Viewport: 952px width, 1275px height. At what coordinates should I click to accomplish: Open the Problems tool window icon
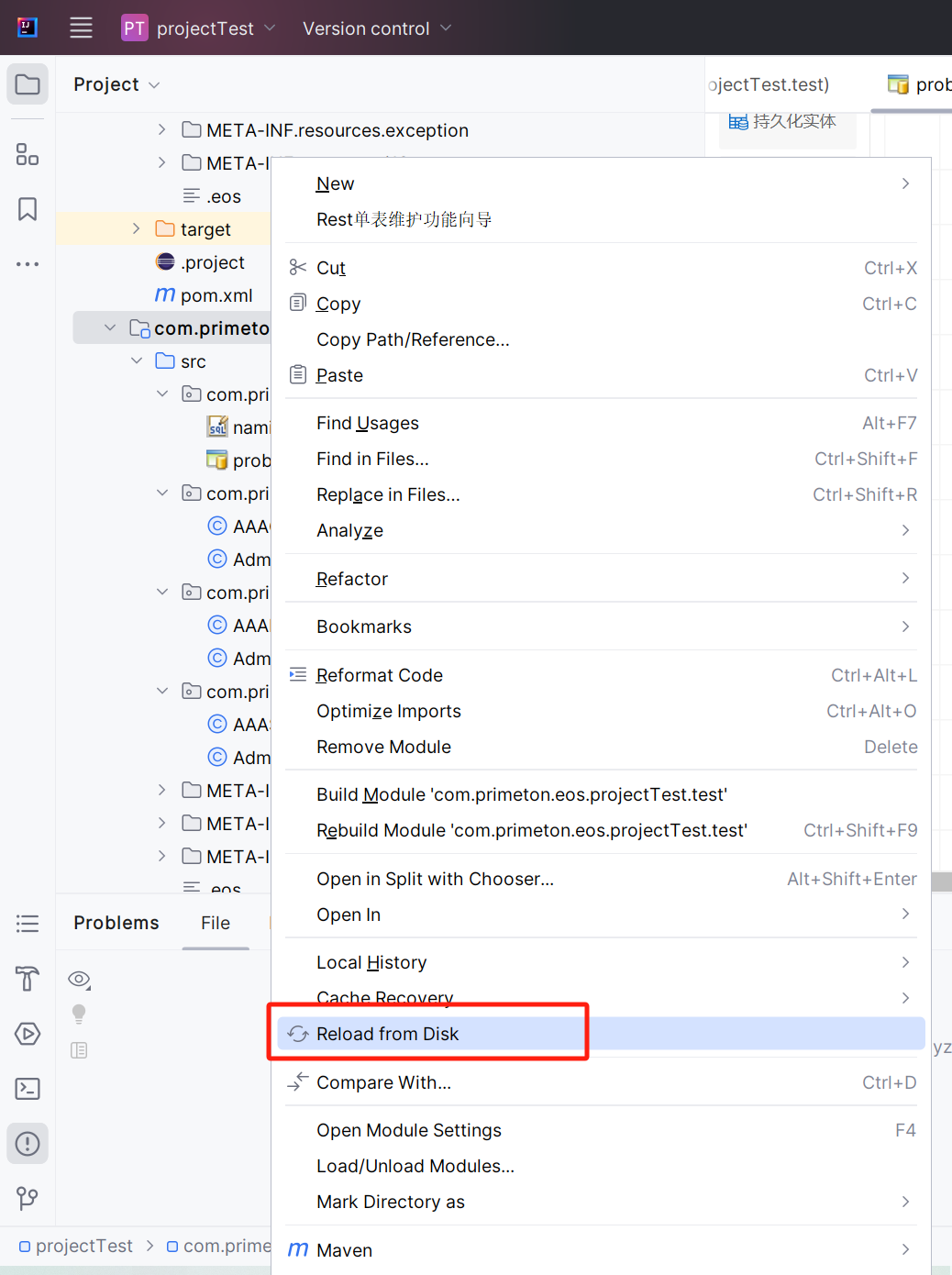[28, 1144]
